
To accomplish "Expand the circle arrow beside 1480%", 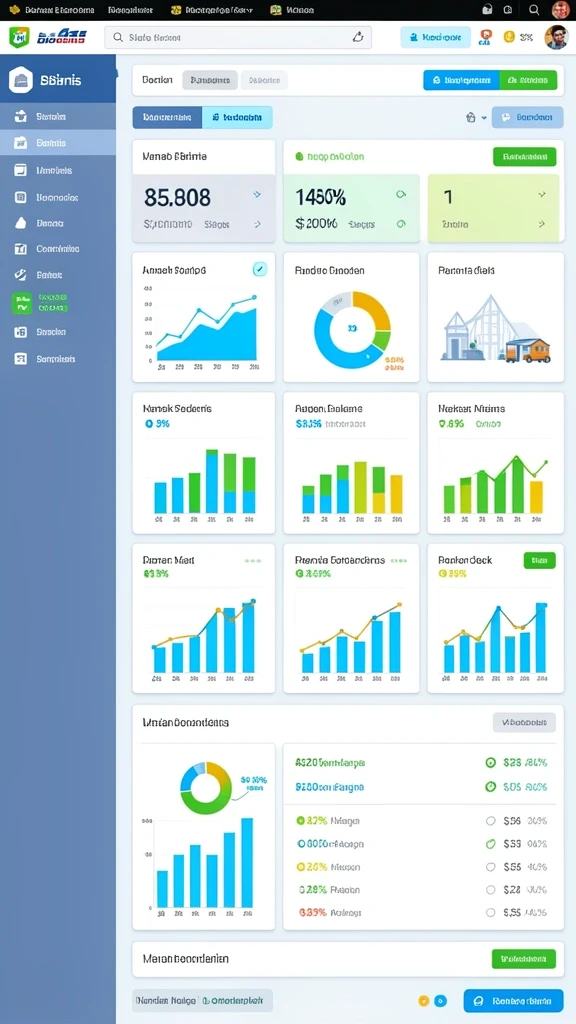I will 401,195.
